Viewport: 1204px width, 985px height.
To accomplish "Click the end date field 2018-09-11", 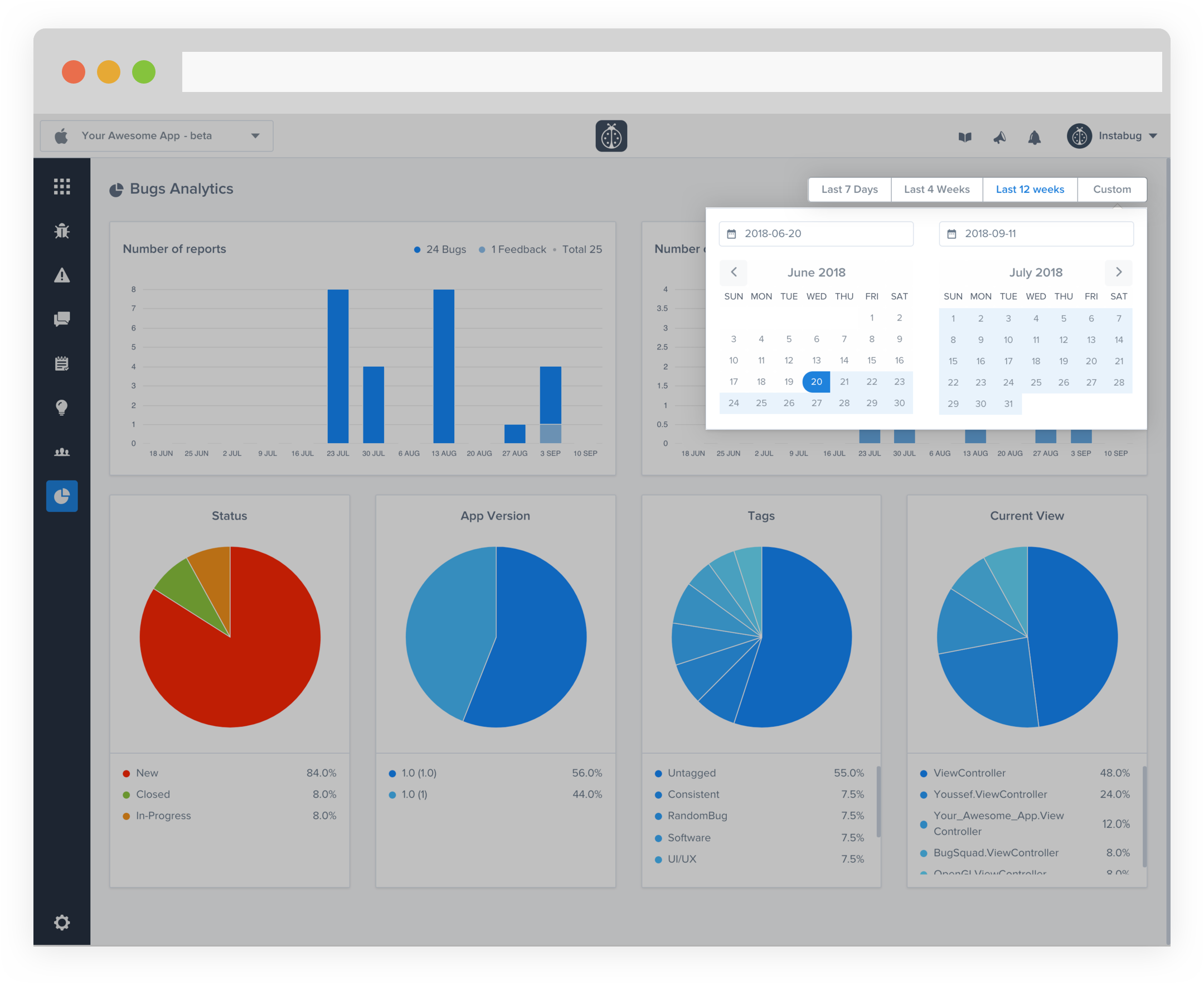I will (x=1036, y=234).
